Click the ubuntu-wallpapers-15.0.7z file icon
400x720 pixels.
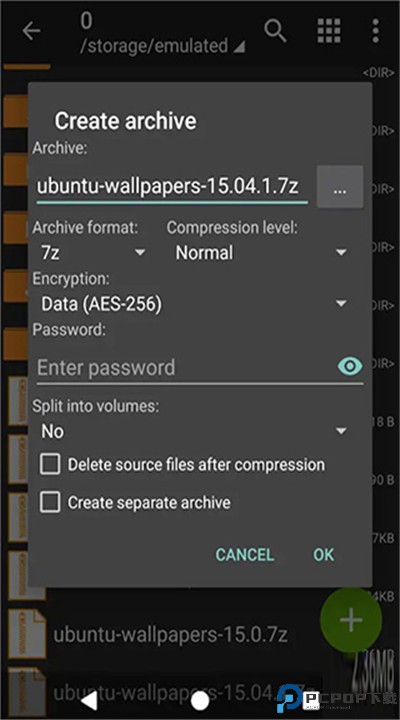(x=27, y=634)
